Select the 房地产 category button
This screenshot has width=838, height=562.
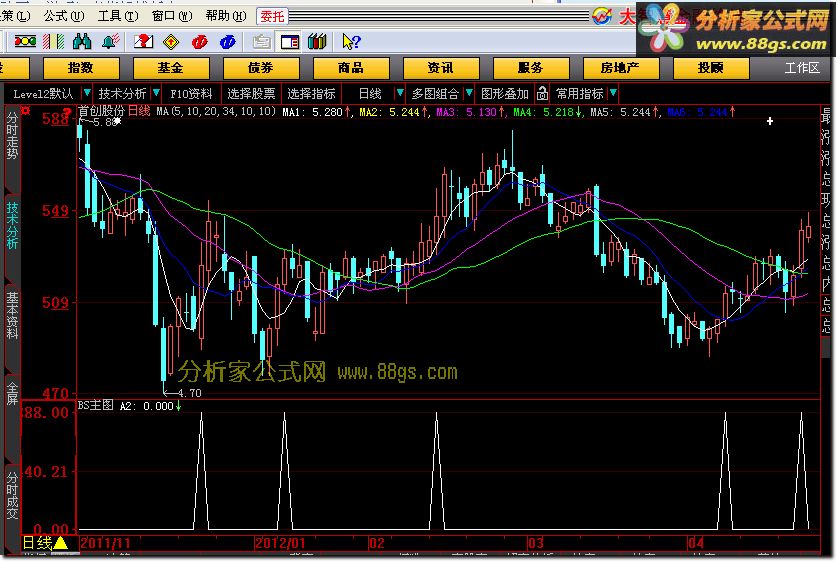620,68
